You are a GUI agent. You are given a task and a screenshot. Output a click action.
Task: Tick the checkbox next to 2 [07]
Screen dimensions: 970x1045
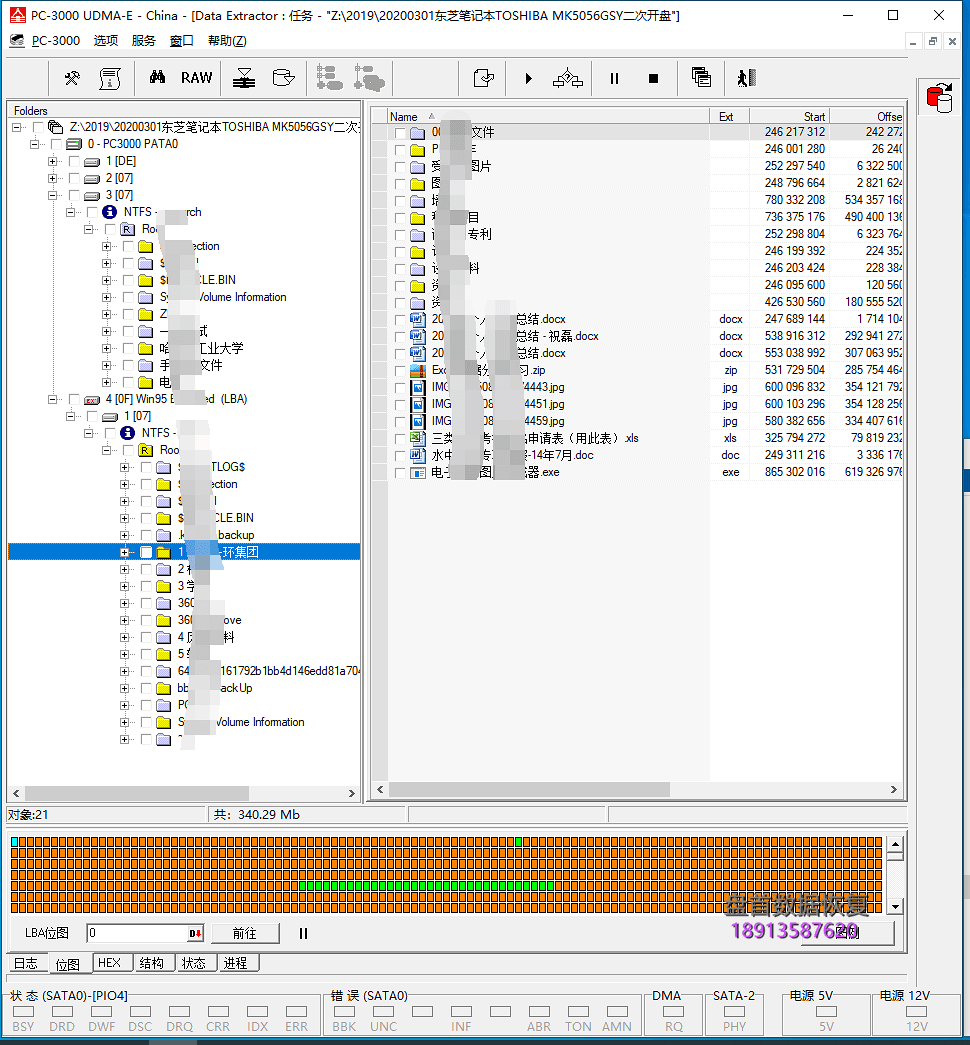click(x=74, y=178)
